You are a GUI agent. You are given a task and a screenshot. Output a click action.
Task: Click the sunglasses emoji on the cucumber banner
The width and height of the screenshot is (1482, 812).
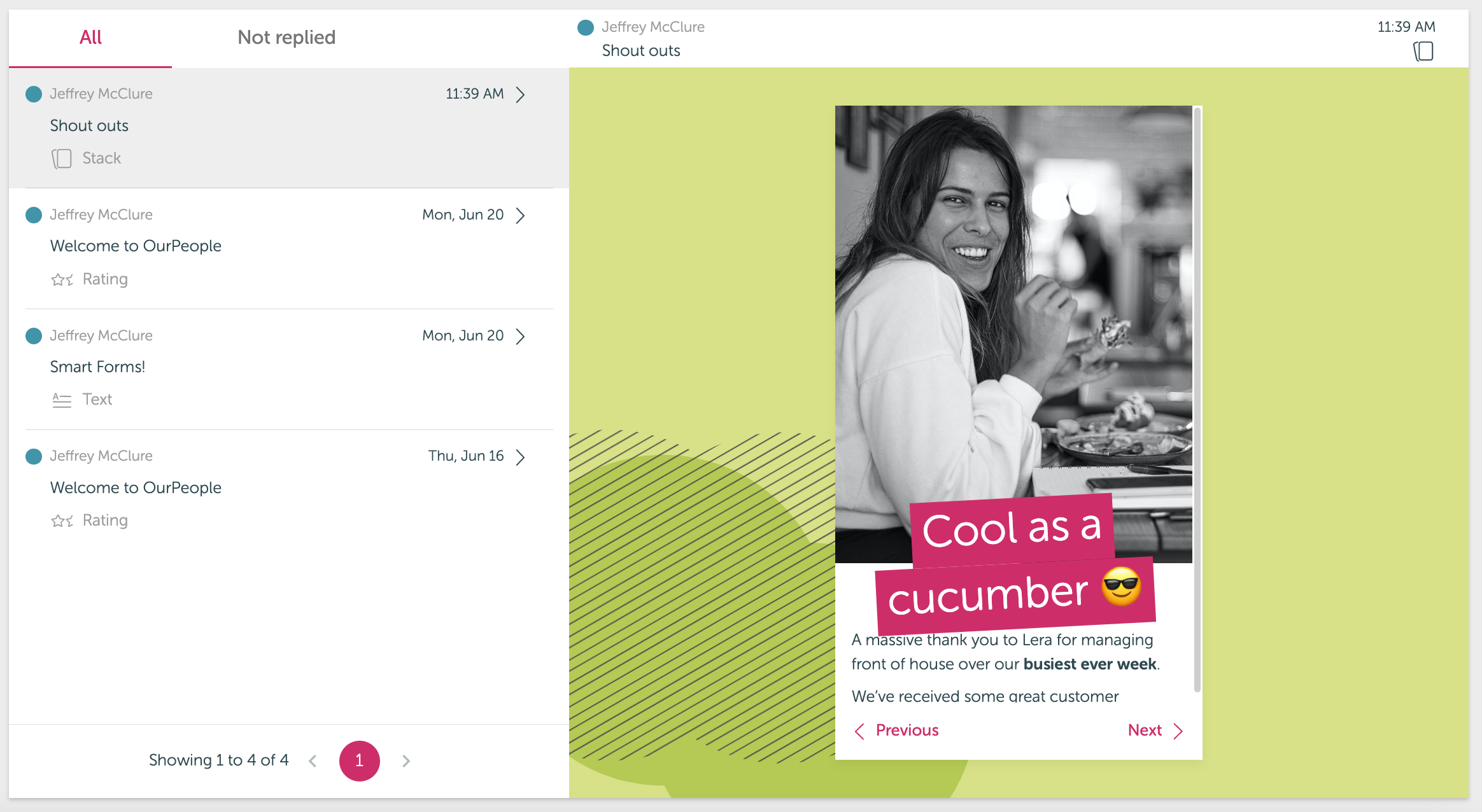(x=1121, y=586)
